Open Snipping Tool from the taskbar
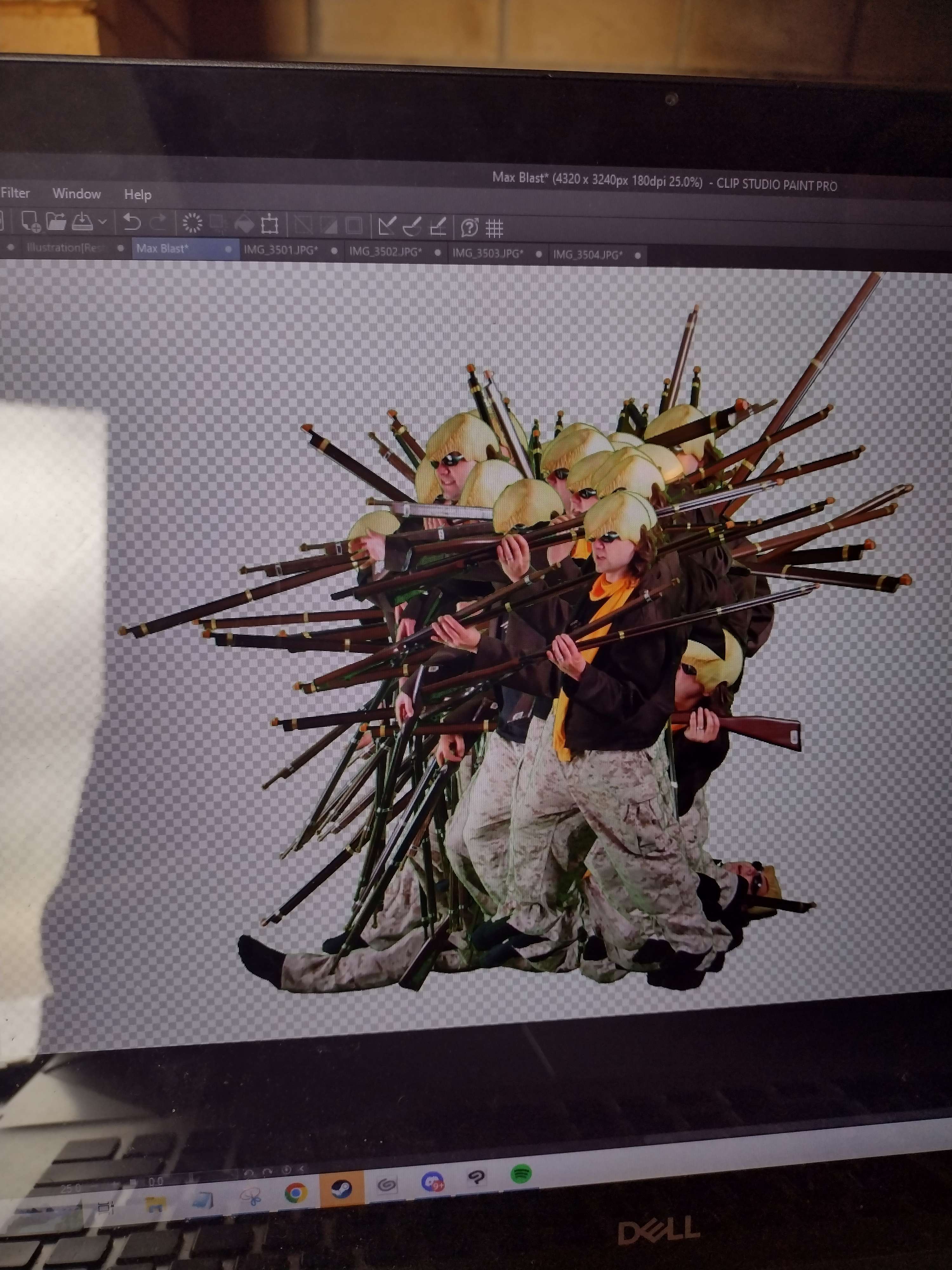The image size is (952, 1270). pos(251,1197)
